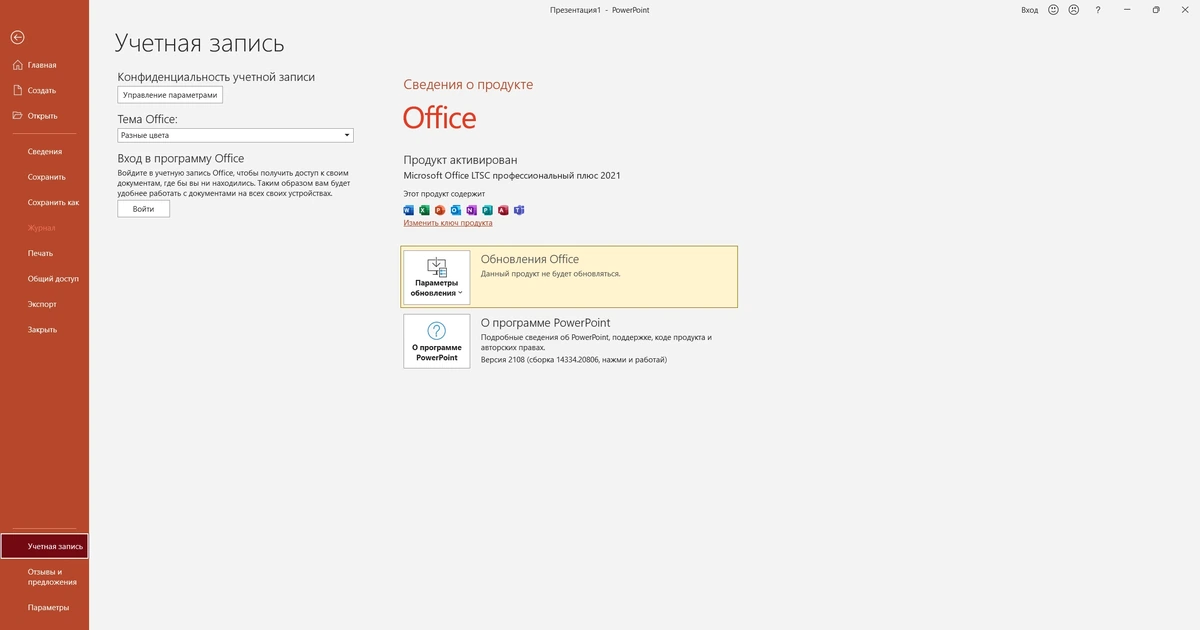Click the Главная home icon
The height and width of the screenshot is (630, 1200).
(x=17, y=65)
